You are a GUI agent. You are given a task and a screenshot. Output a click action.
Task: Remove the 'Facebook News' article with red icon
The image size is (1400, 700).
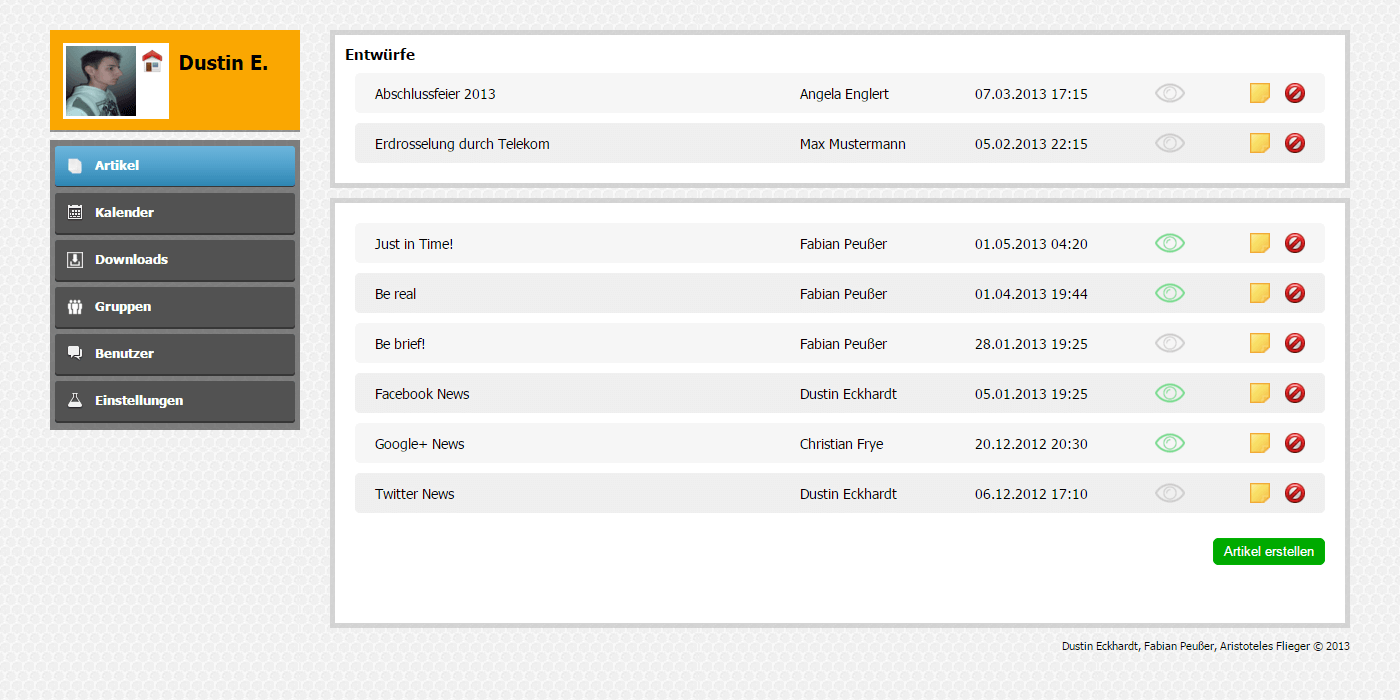tap(1295, 393)
